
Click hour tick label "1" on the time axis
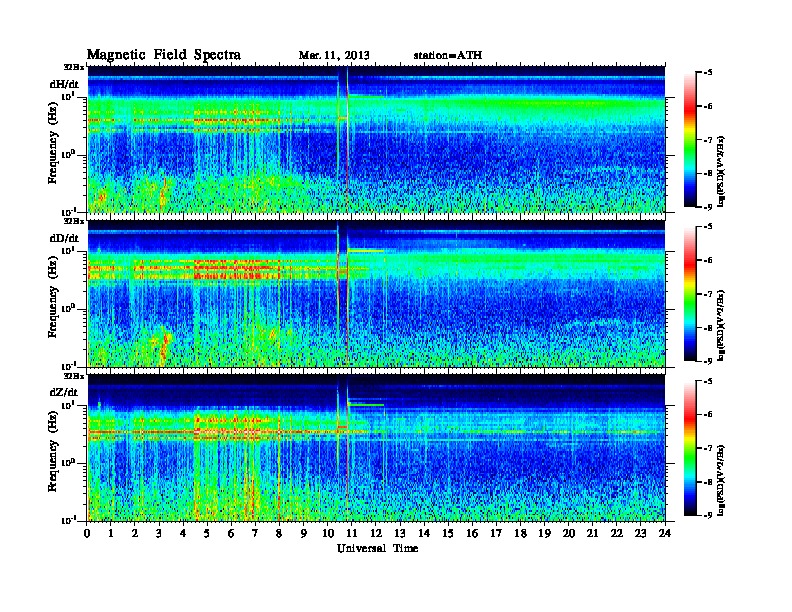(111, 533)
